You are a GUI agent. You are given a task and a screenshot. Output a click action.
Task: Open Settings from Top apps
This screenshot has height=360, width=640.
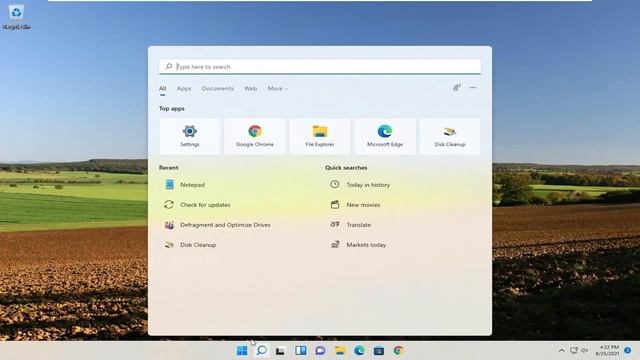tap(189, 136)
